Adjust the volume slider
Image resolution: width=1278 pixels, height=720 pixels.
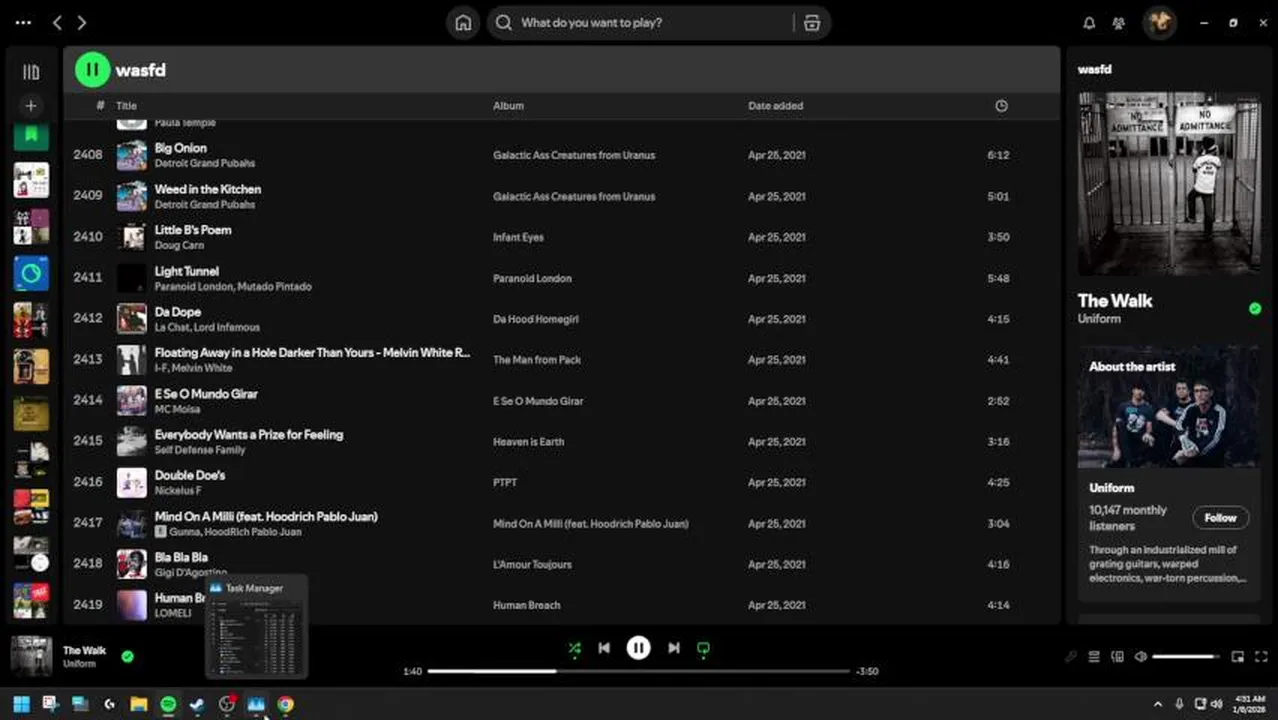pos(1186,657)
